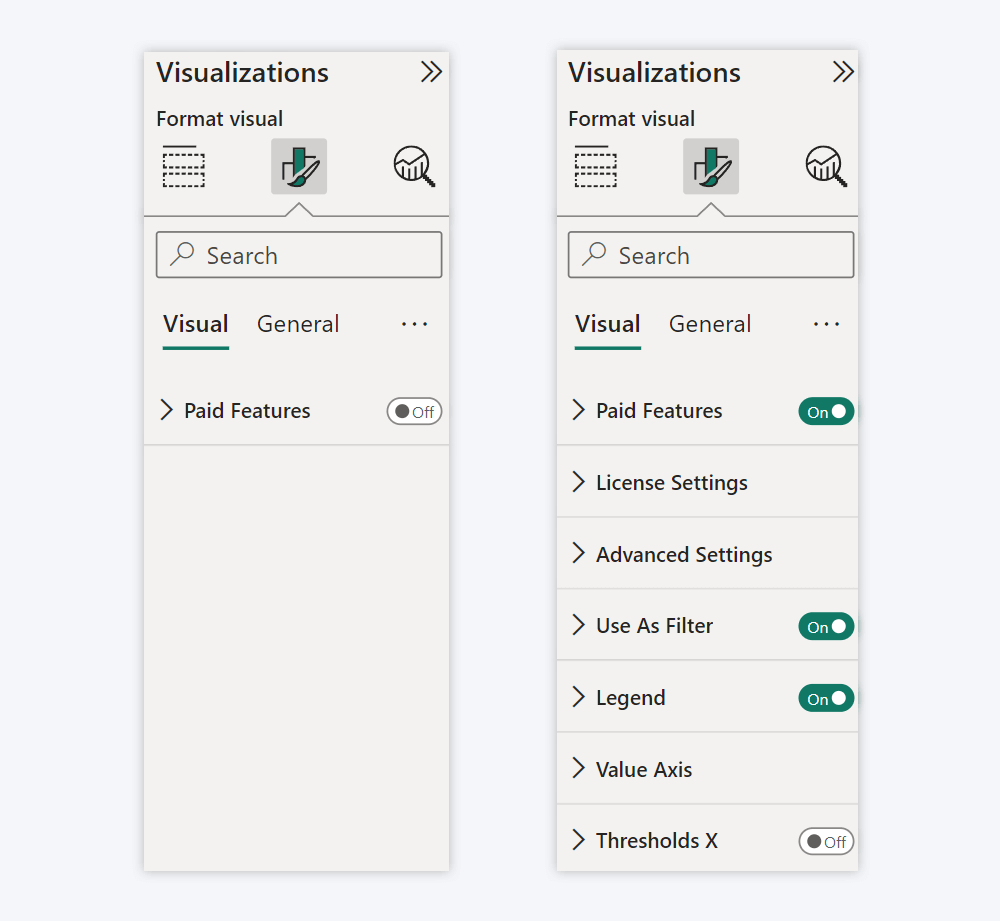Click inside the Search field

(x=298, y=255)
